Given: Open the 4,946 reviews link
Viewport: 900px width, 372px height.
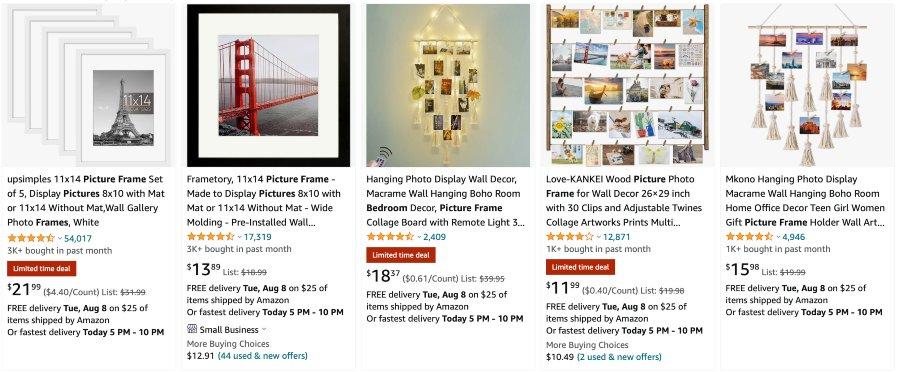Looking at the screenshot, I should click(794, 237).
